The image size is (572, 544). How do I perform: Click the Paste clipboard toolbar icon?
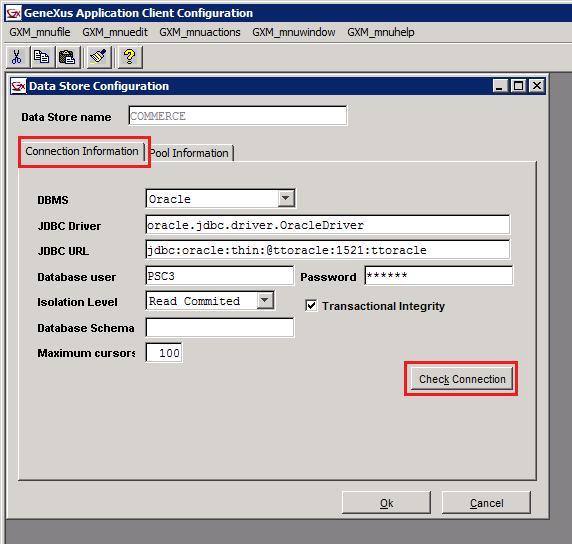pos(67,57)
